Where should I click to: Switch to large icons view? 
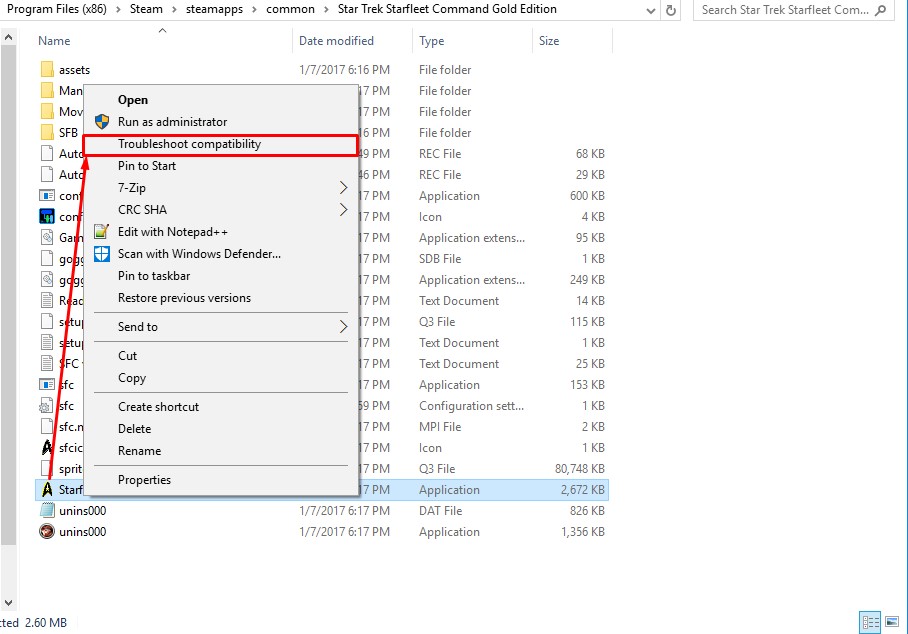[x=892, y=622]
